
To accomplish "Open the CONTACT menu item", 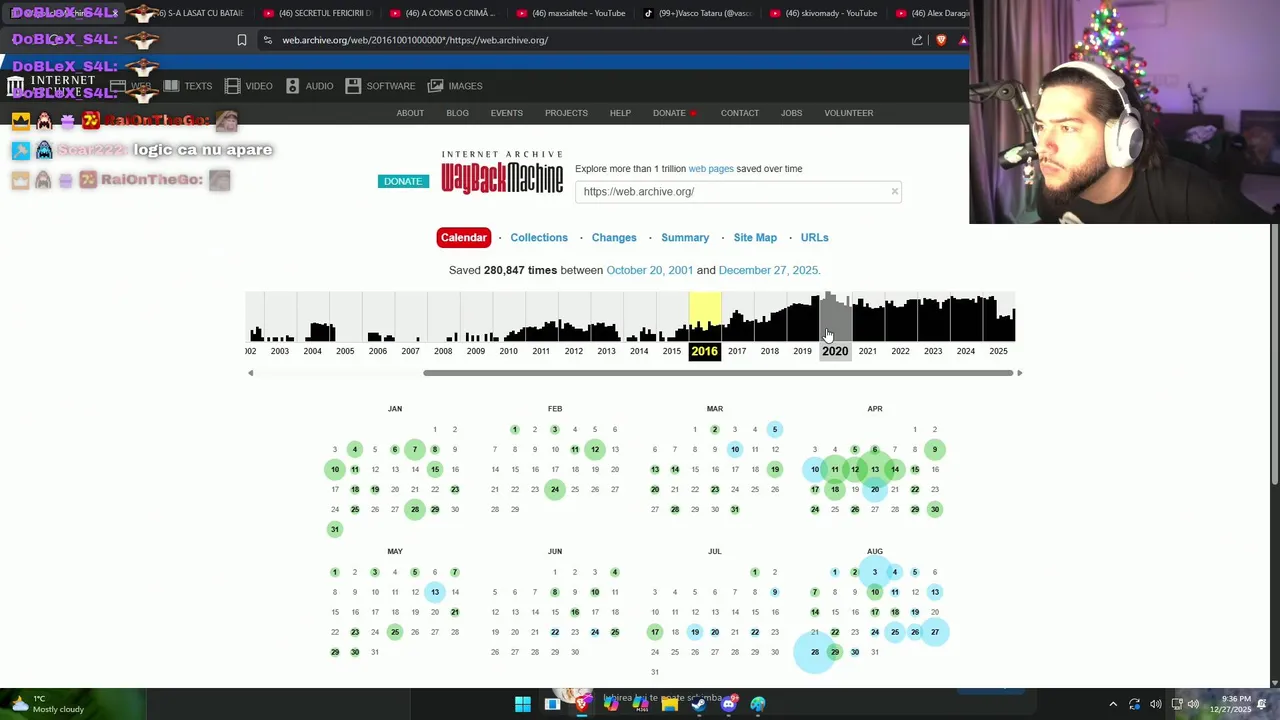I will point(740,113).
